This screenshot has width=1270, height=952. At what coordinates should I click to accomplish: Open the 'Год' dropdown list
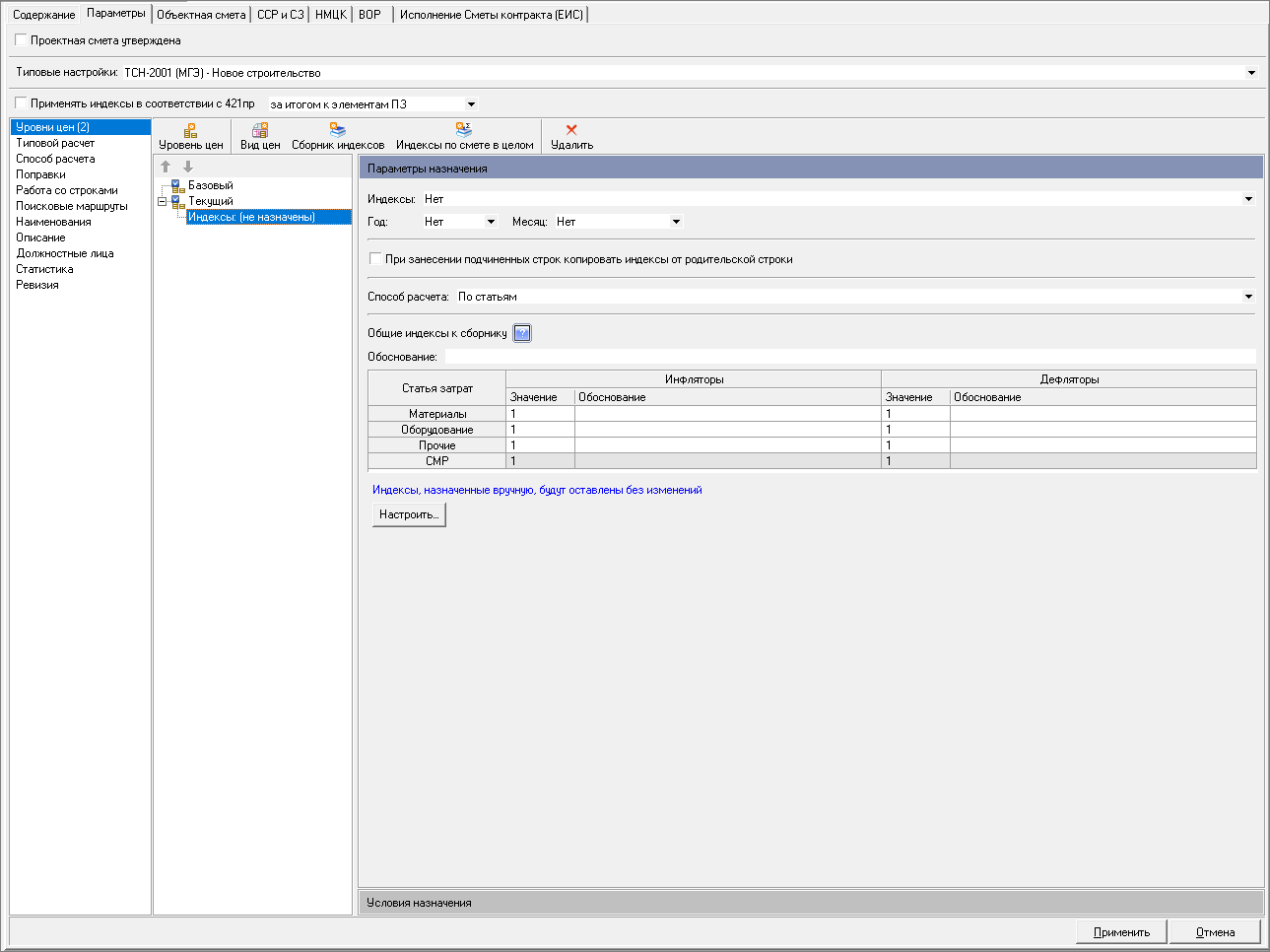(x=491, y=222)
